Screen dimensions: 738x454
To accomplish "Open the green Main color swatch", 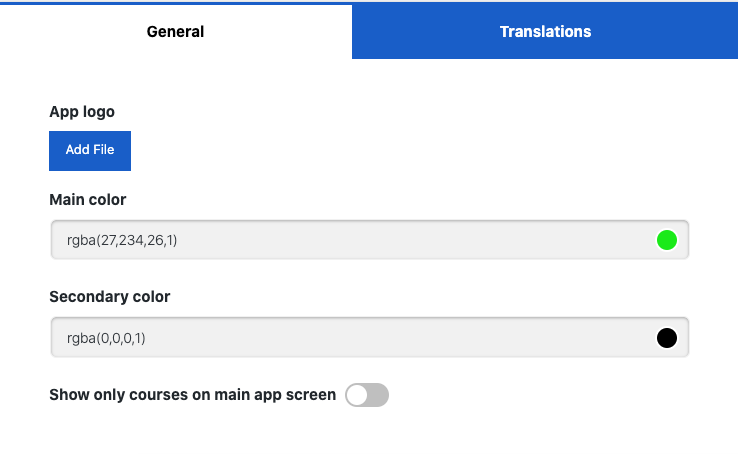I will tap(667, 240).
